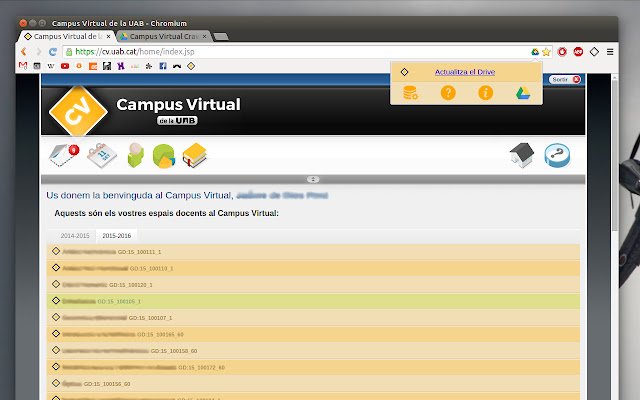Click the orange info icon in the popup
Image resolution: width=640 pixels, height=400 pixels.
point(485,93)
